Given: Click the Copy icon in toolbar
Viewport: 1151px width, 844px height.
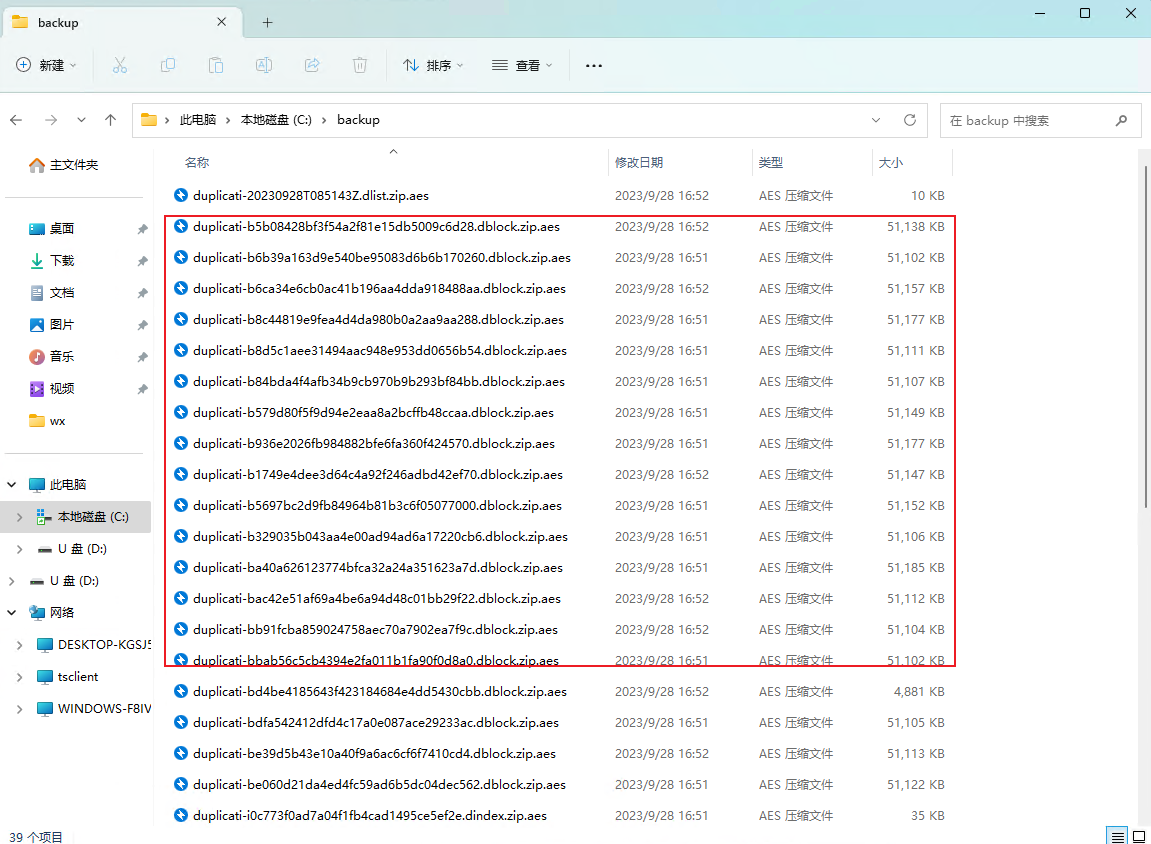Looking at the screenshot, I should 168,65.
